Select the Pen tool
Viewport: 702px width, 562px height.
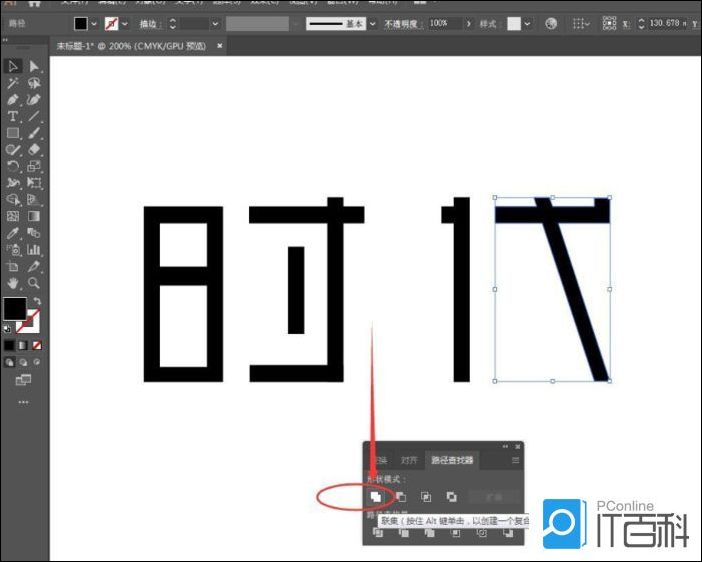tap(13, 100)
